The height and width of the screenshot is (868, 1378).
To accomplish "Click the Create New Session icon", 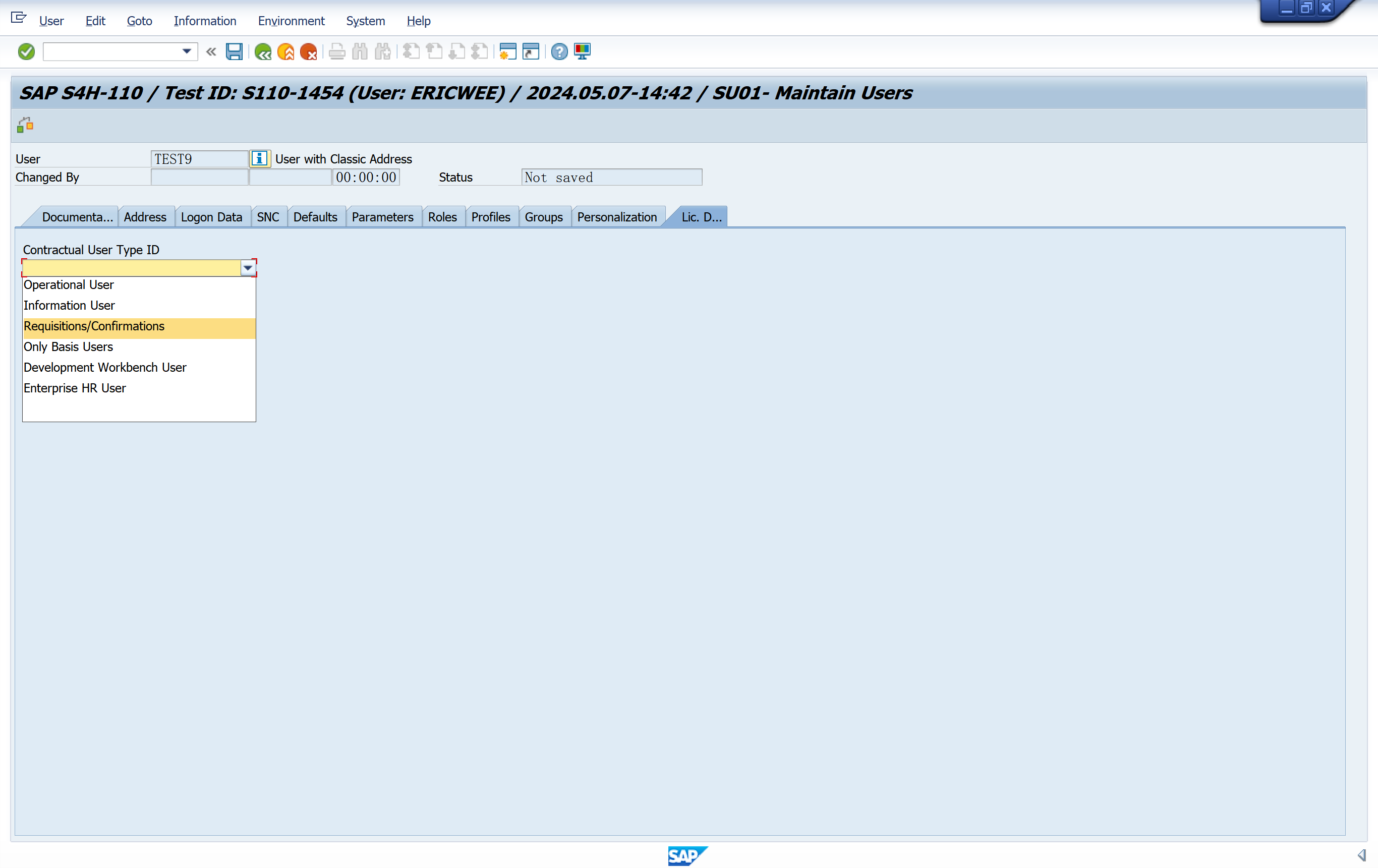I will click(507, 51).
